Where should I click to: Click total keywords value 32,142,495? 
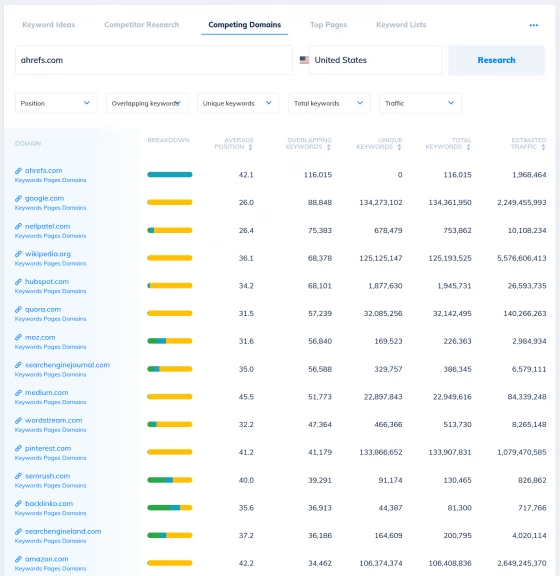click(452, 313)
